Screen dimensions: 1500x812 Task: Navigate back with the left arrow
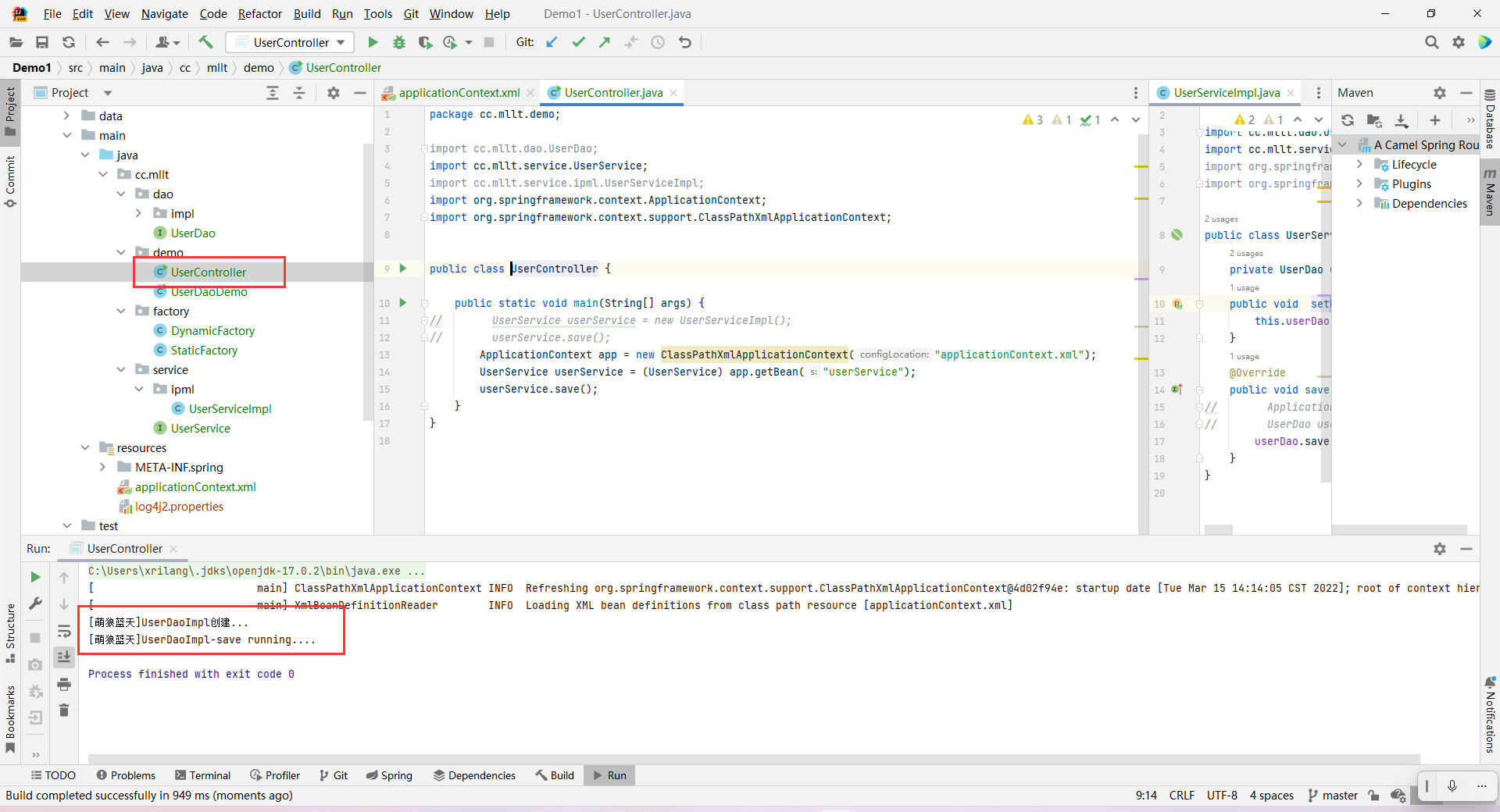[x=102, y=42]
